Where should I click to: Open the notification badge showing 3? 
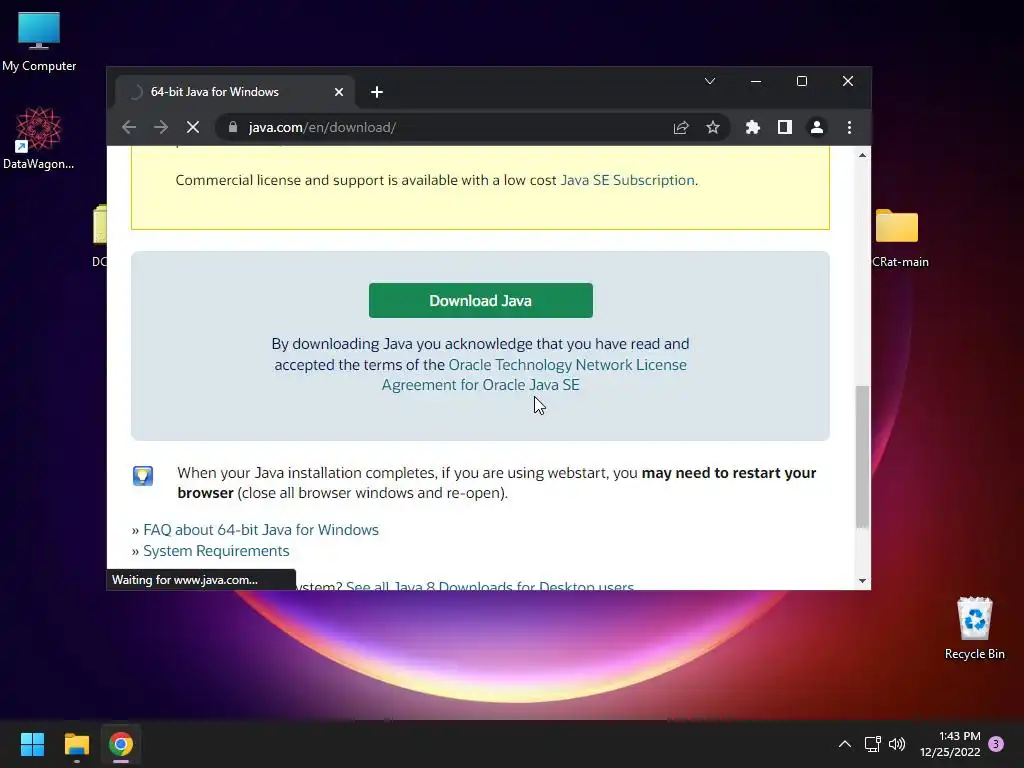point(996,744)
